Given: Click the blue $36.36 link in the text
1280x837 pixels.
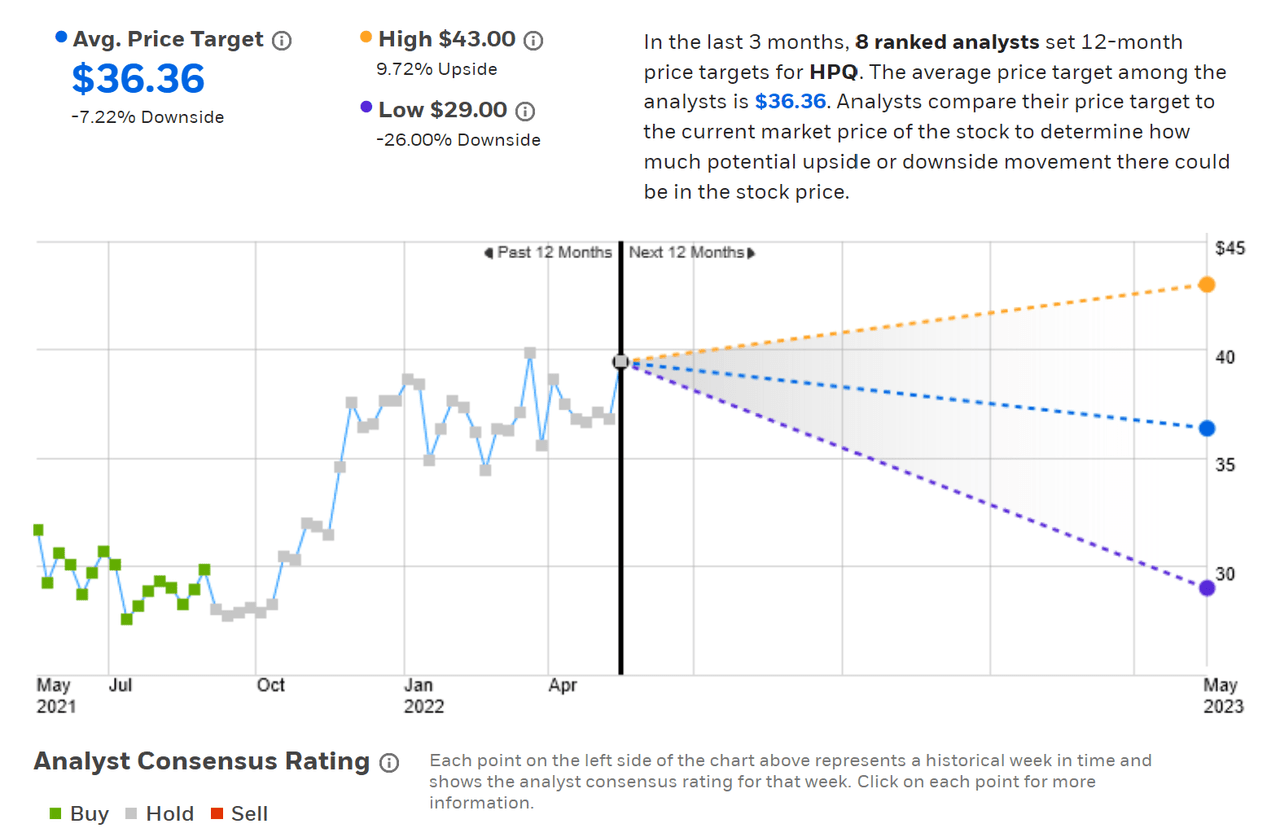Looking at the screenshot, I should pos(791,101).
